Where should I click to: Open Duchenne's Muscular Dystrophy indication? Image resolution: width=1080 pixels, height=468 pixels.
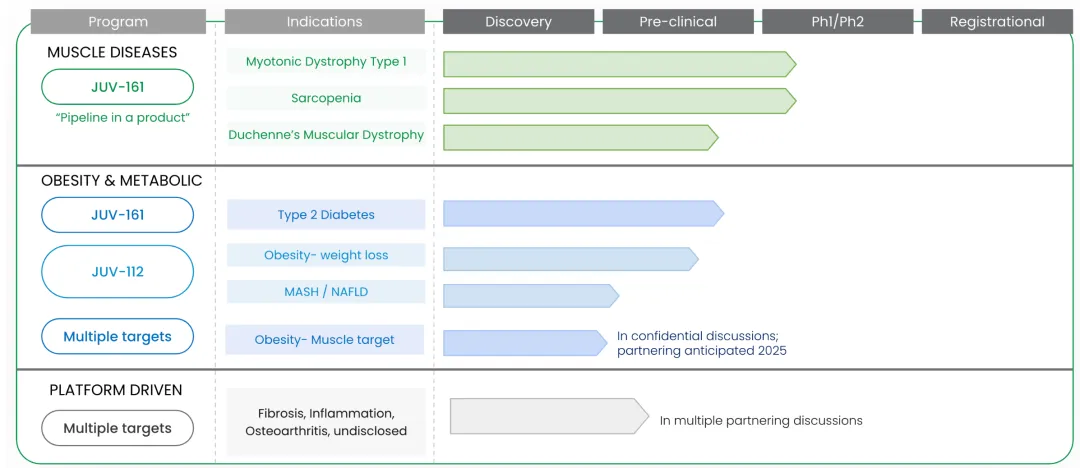click(x=326, y=135)
